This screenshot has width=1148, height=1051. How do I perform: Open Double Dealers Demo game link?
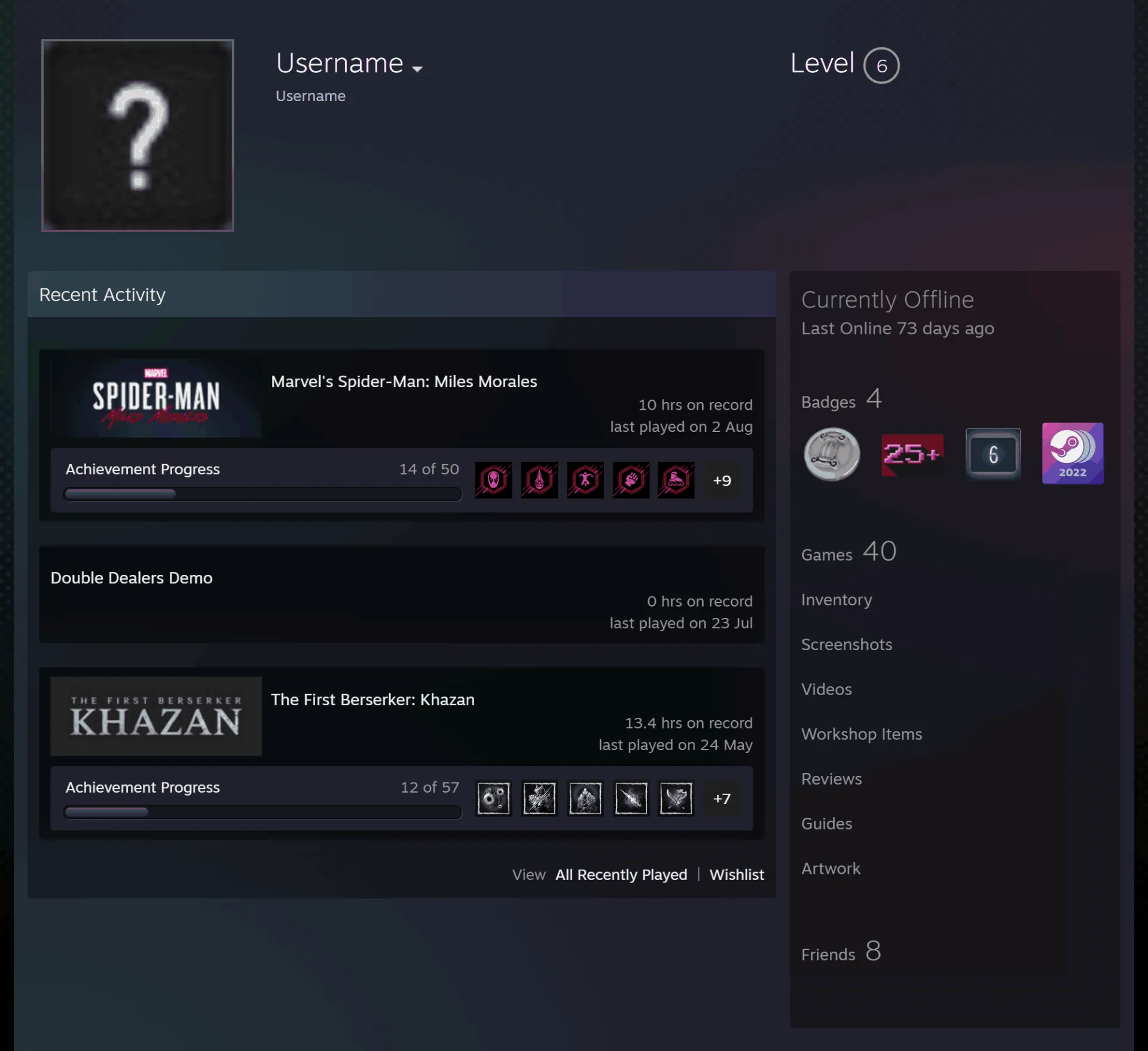pyautogui.click(x=132, y=578)
